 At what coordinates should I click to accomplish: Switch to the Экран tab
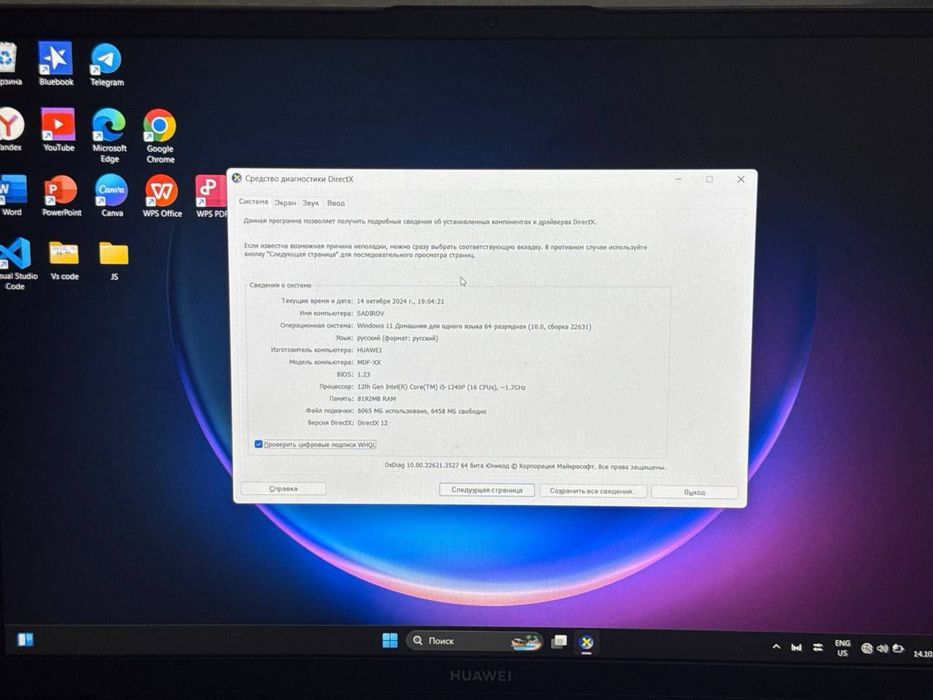click(x=285, y=203)
